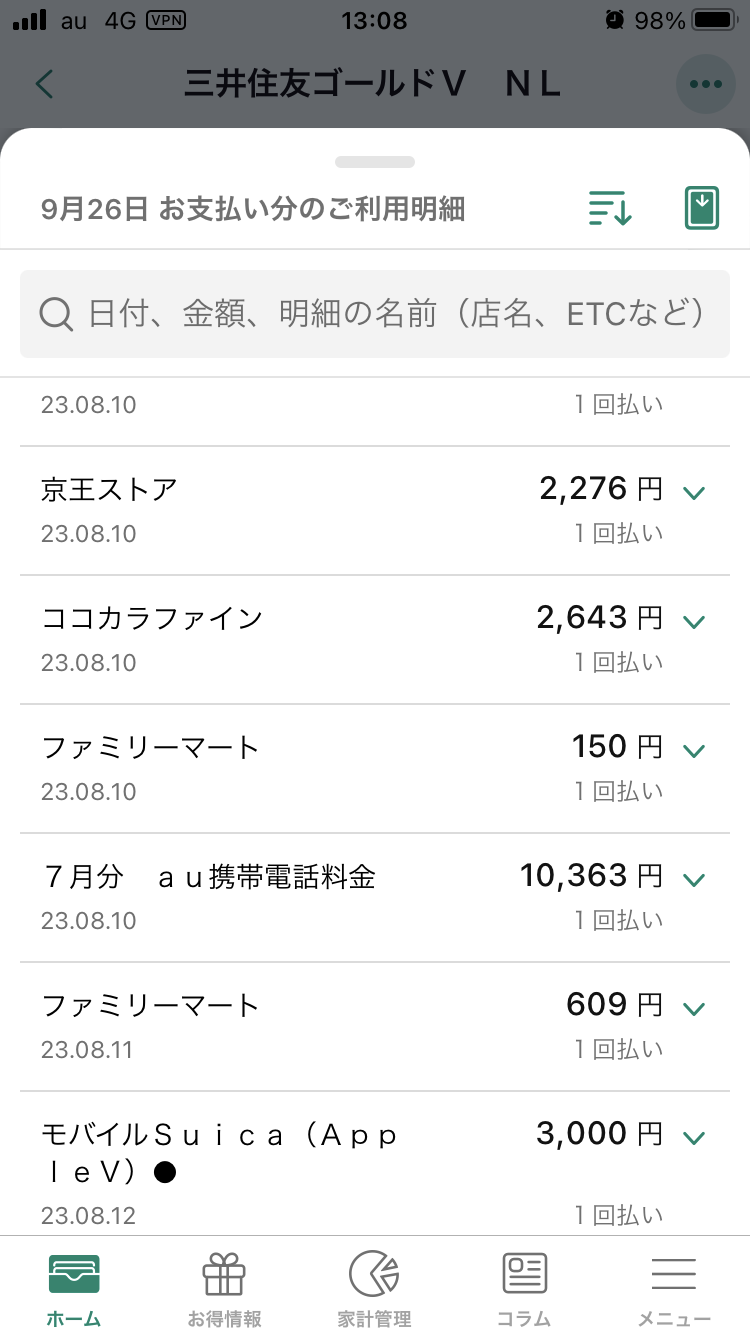This screenshot has height=1334, width=750.
Task: Tap the お得情報 gift icon
Action: point(224,1275)
